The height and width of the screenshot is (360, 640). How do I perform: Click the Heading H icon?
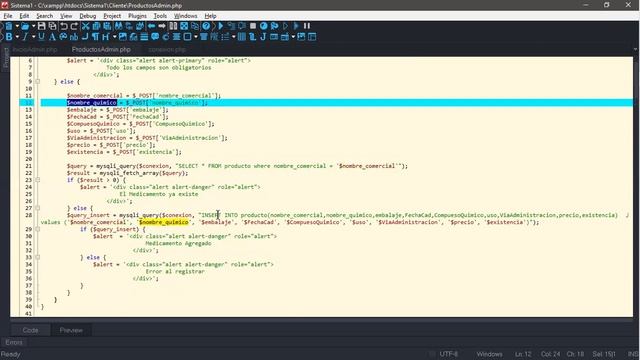(x=106, y=37)
